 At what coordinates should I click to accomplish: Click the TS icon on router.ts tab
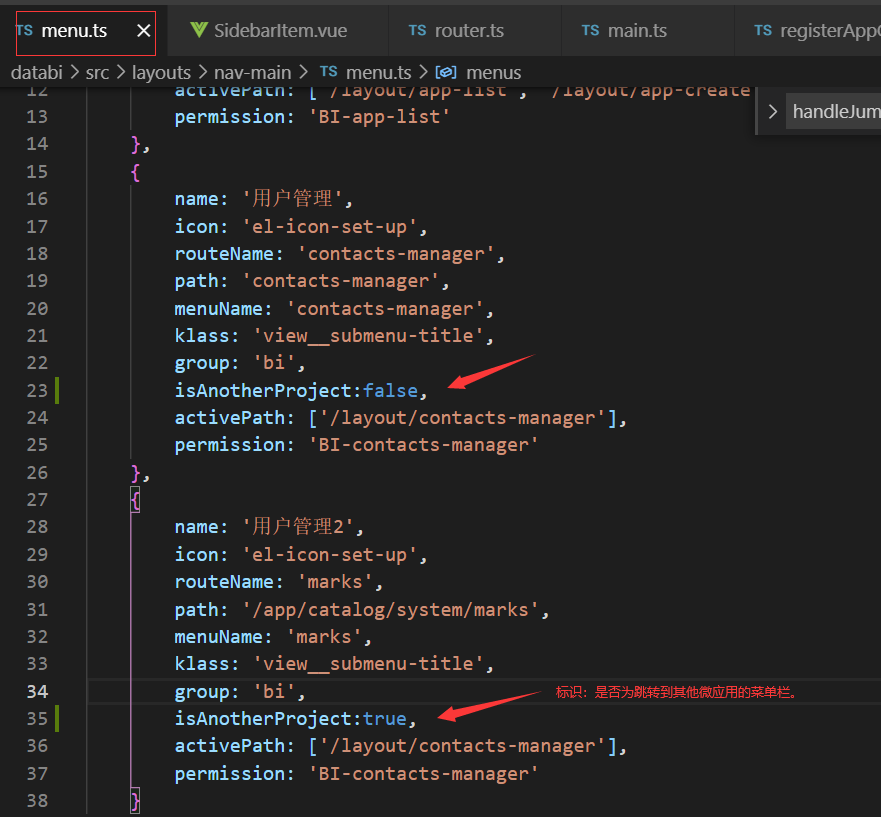point(417,30)
